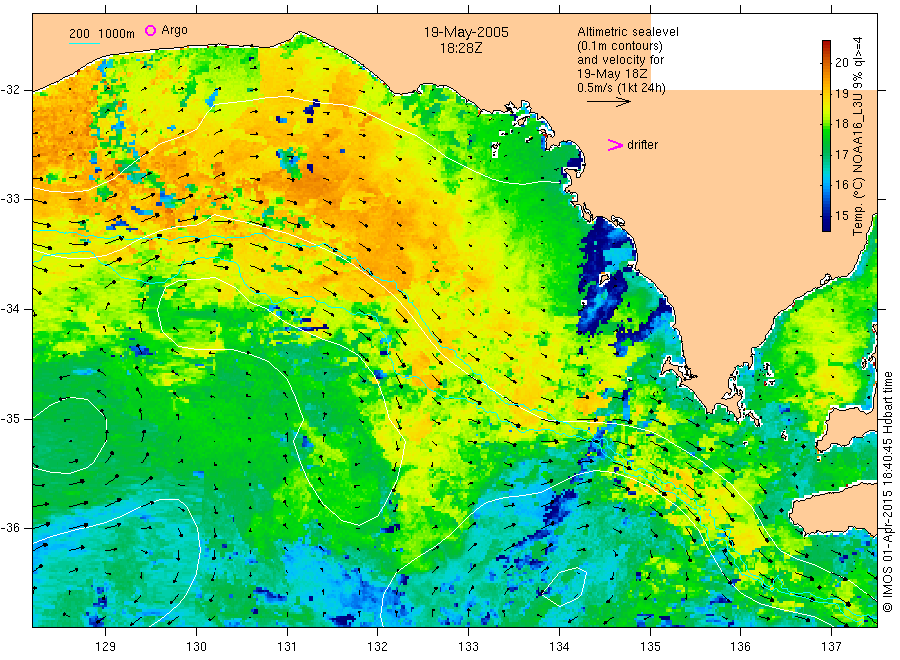The height and width of the screenshot is (660, 900).
Task: Click the '19-May 18Z' caption line
Action: tap(612, 74)
